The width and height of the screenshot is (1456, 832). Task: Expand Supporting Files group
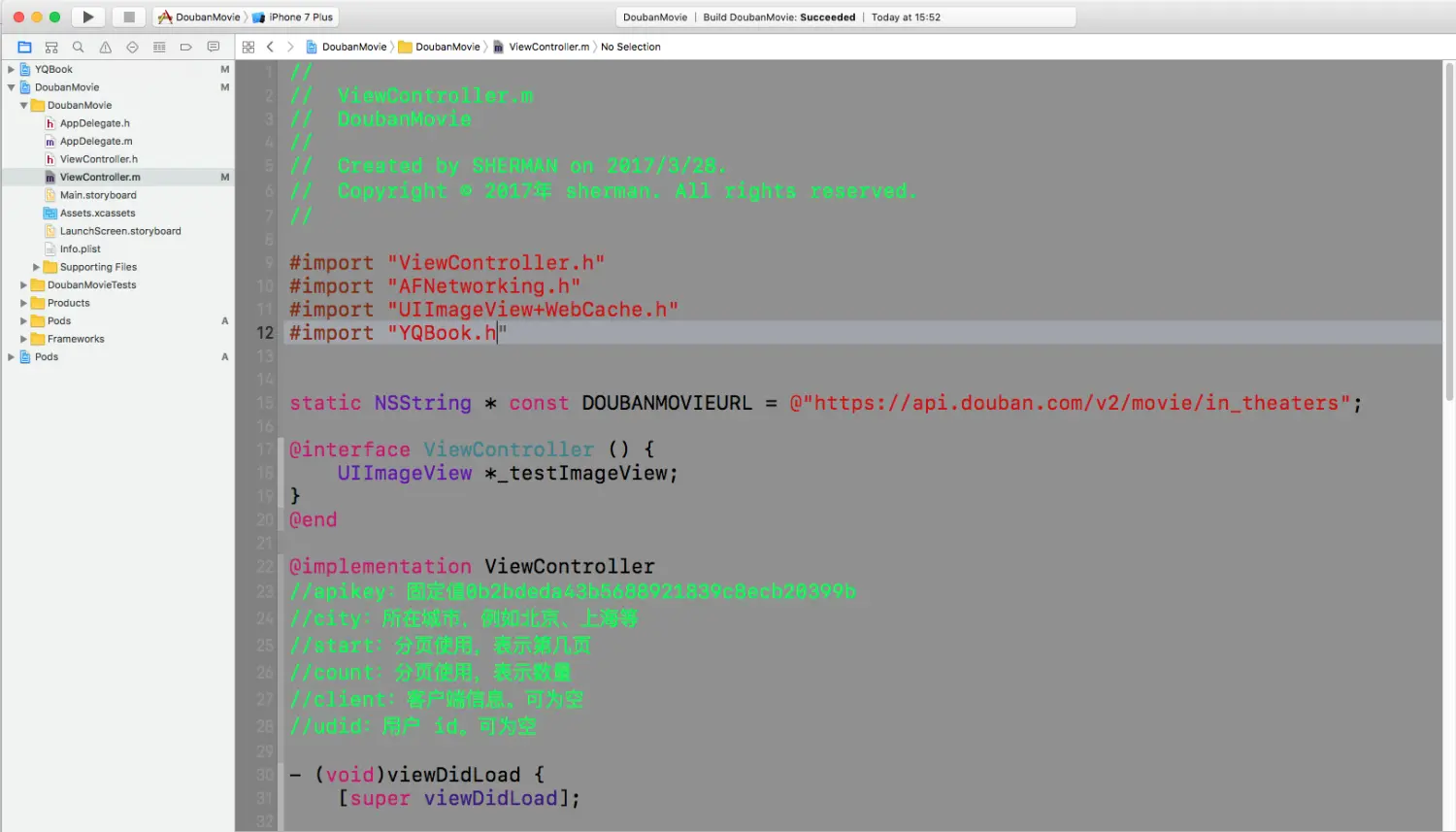pyautogui.click(x=36, y=267)
